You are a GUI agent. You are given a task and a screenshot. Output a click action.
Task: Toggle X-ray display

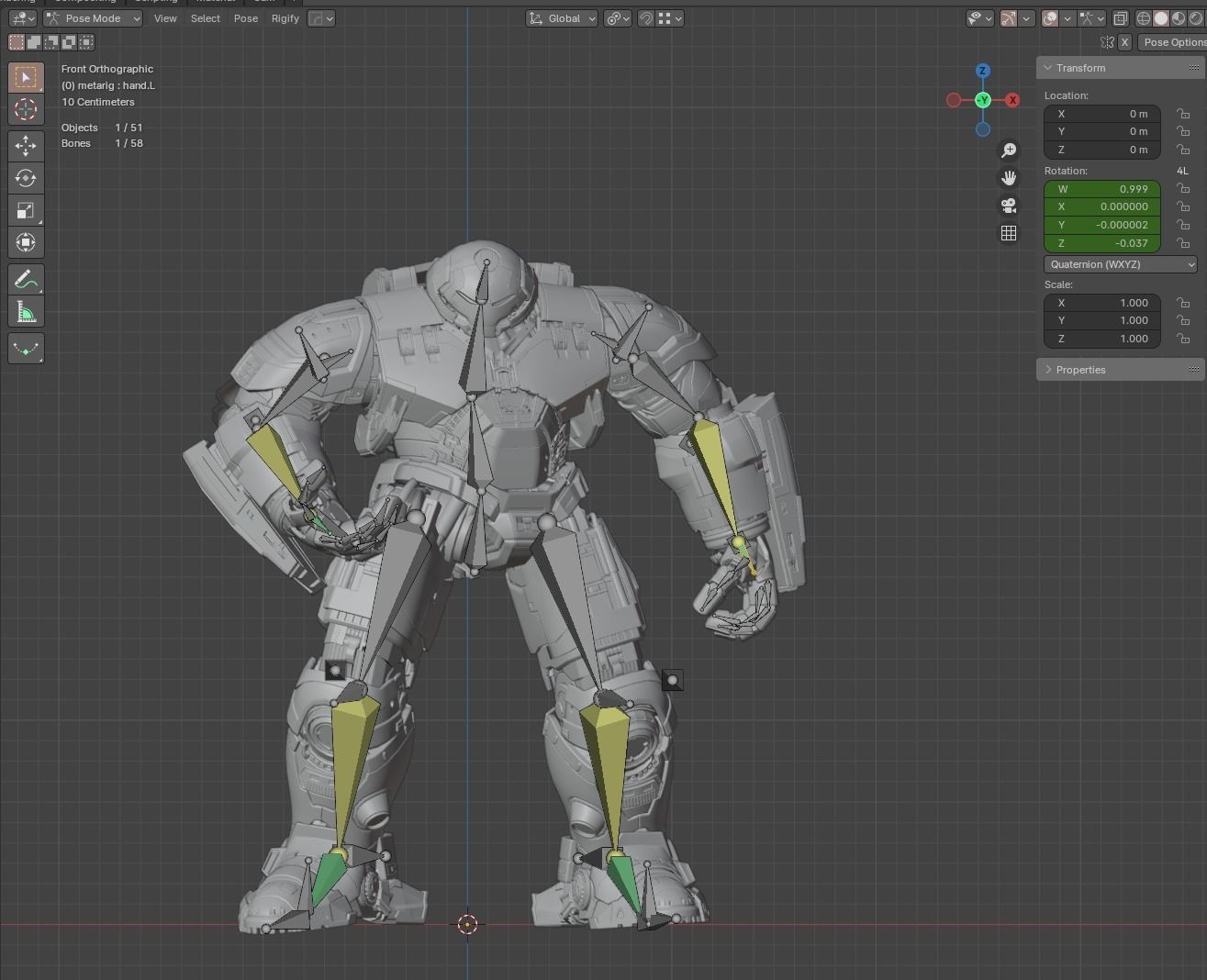coord(1121,18)
